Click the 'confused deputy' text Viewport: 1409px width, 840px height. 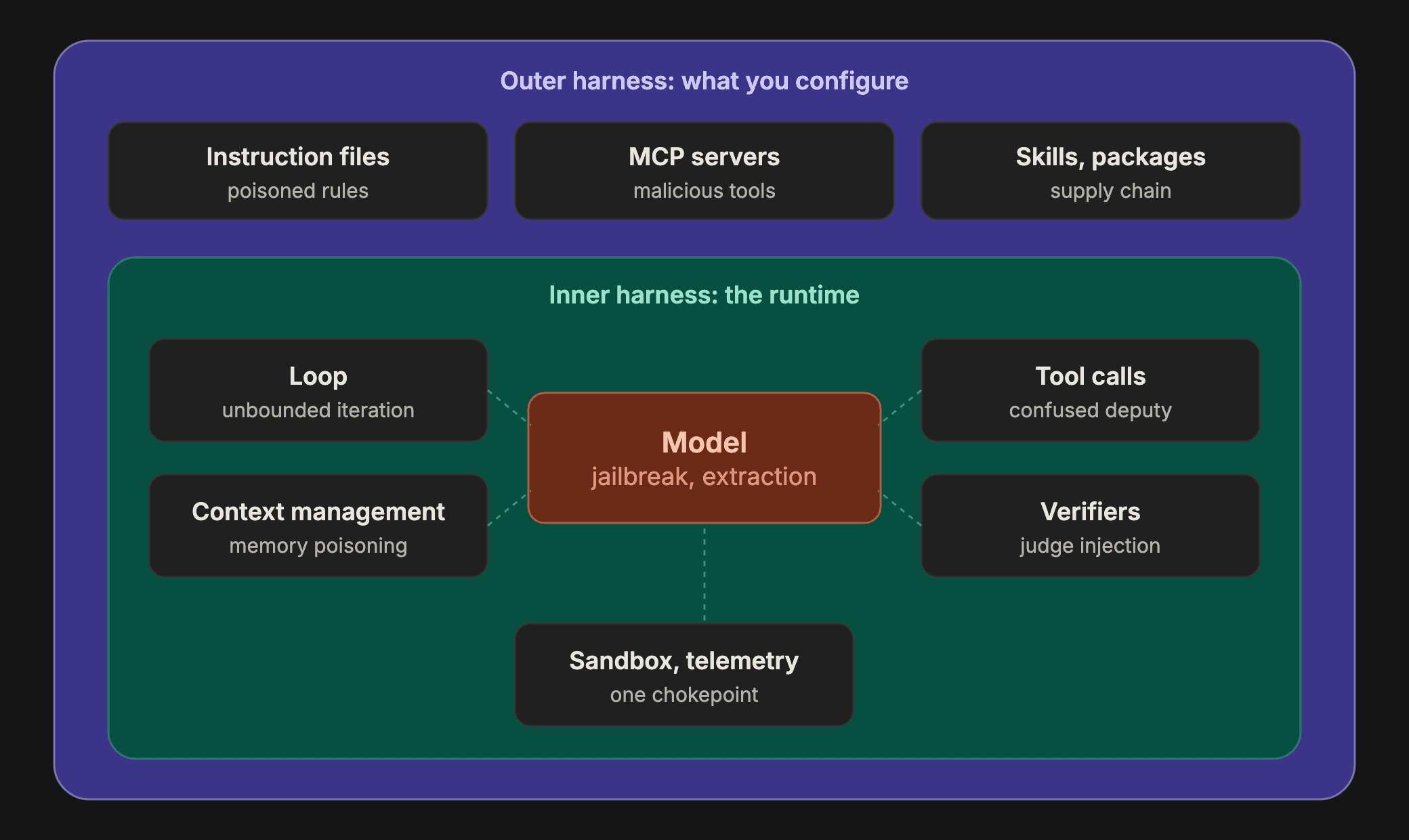pyautogui.click(x=1091, y=411)
